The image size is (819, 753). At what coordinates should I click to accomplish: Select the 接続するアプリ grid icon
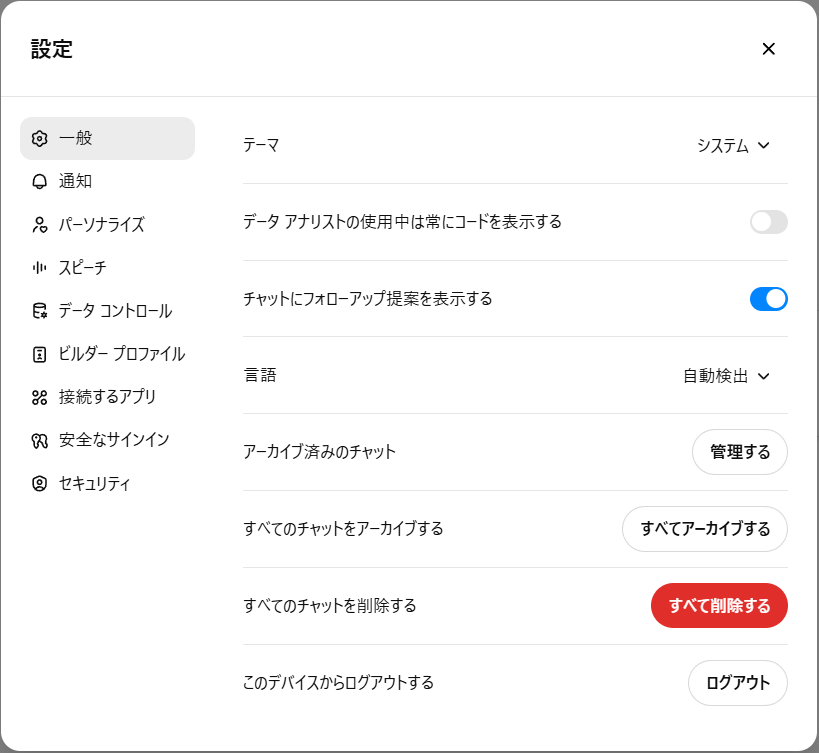point(40,396)
